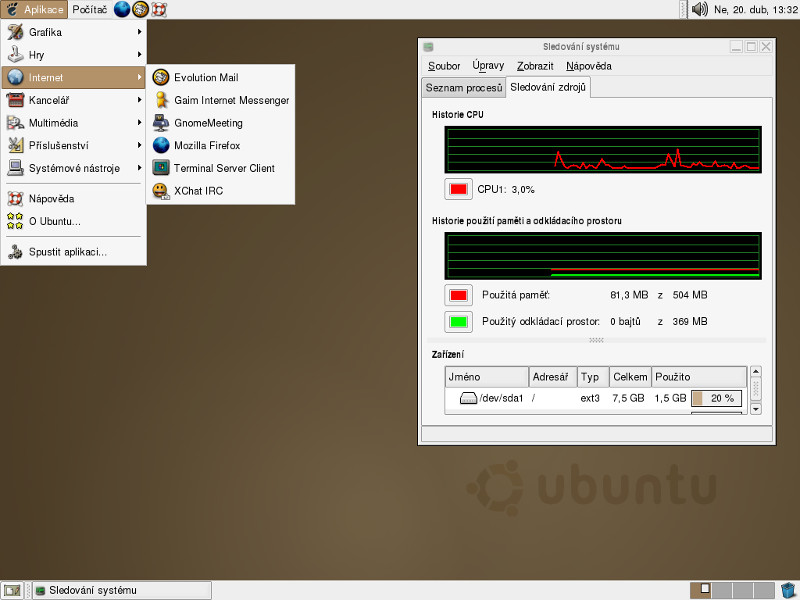The width and height of the screenshot is (800, 600).
Task: Click the Evolution mail launcher in top panel
Action: [x=140, y=9]
